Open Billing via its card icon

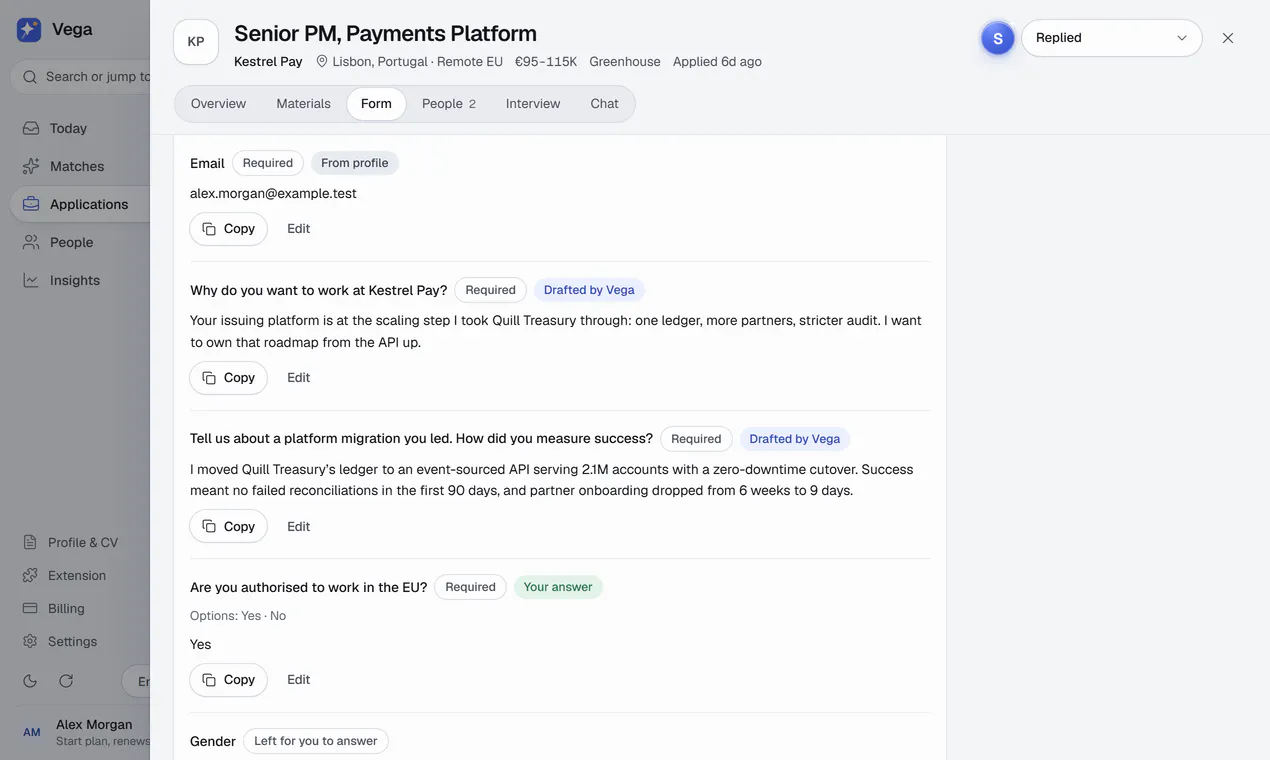click(30, 608)
